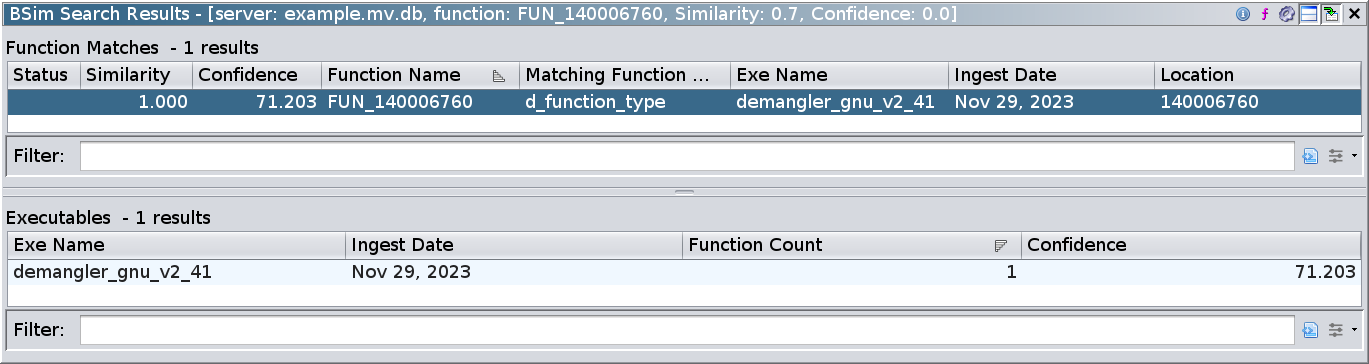Viewport: 1369px width, 364px height.
Task: Click the filter options icon for executables
Action: coord(1336,329)
